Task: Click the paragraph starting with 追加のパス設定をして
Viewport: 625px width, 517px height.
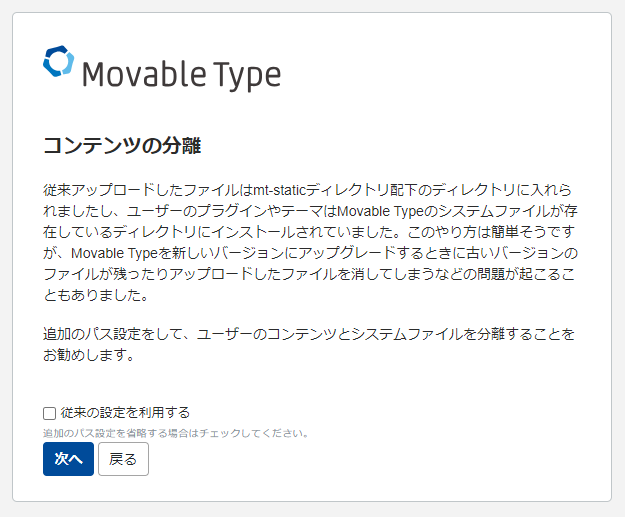Action: (309, 344)
